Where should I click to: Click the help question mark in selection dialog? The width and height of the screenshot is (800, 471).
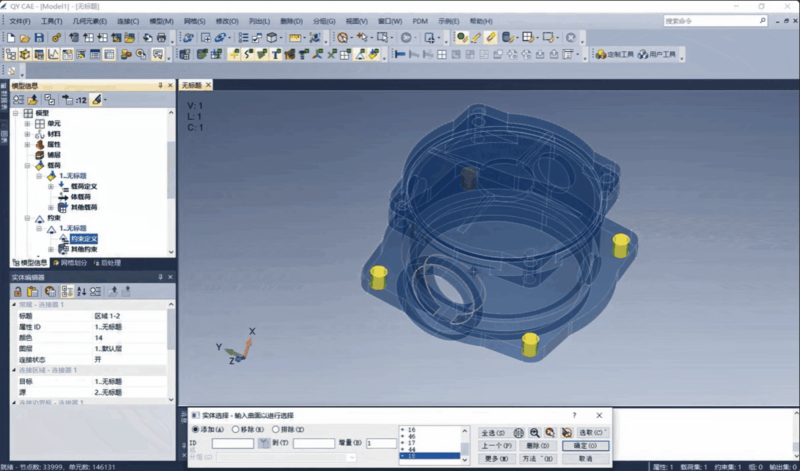[x=574, y=415]
